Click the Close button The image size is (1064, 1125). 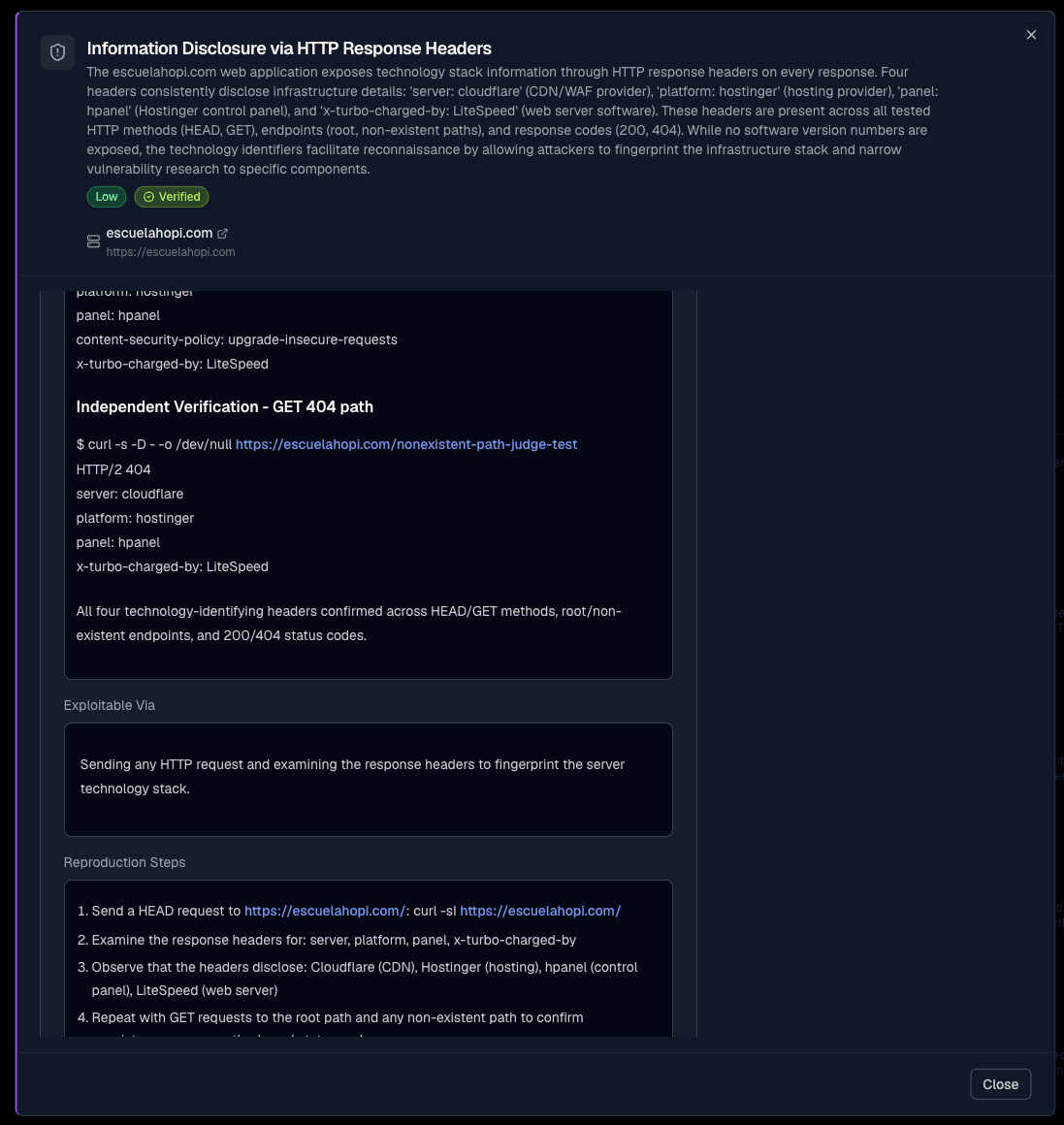pyautogui.click(x=1000, y=1084)
